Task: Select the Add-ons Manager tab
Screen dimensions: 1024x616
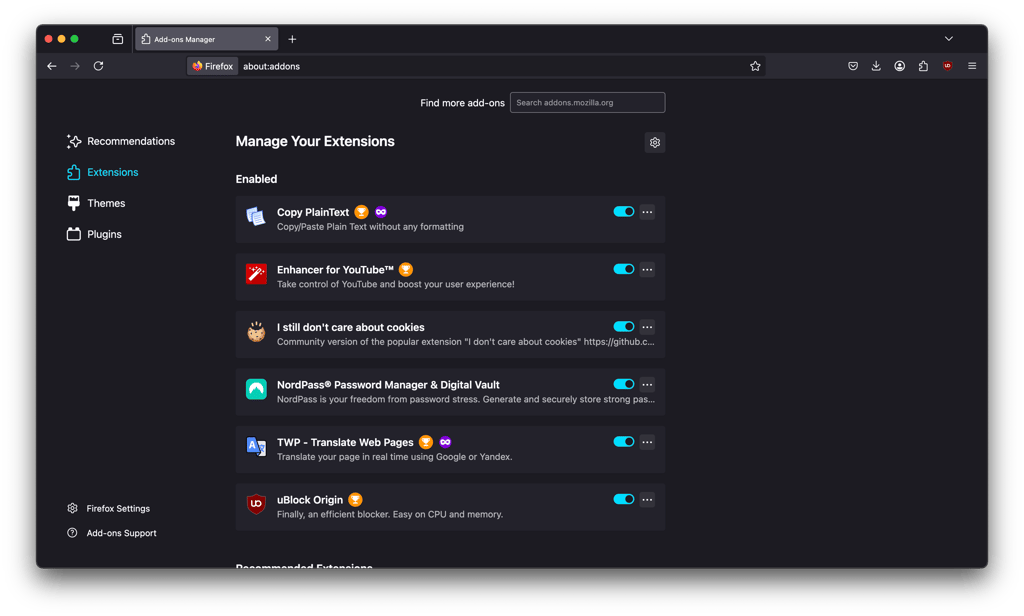Action: click(x=206, y=39)
